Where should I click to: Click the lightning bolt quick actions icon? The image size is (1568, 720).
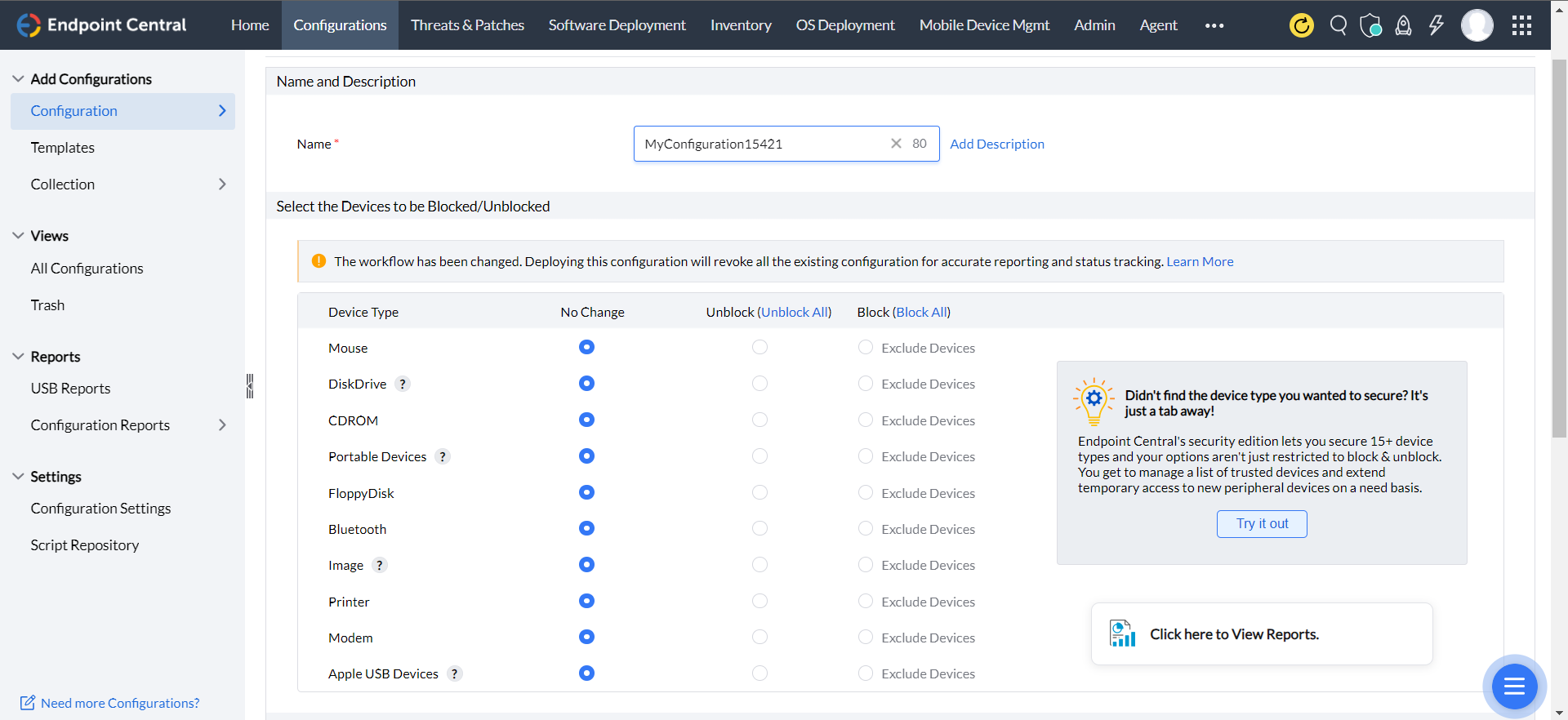(1436, 25)
